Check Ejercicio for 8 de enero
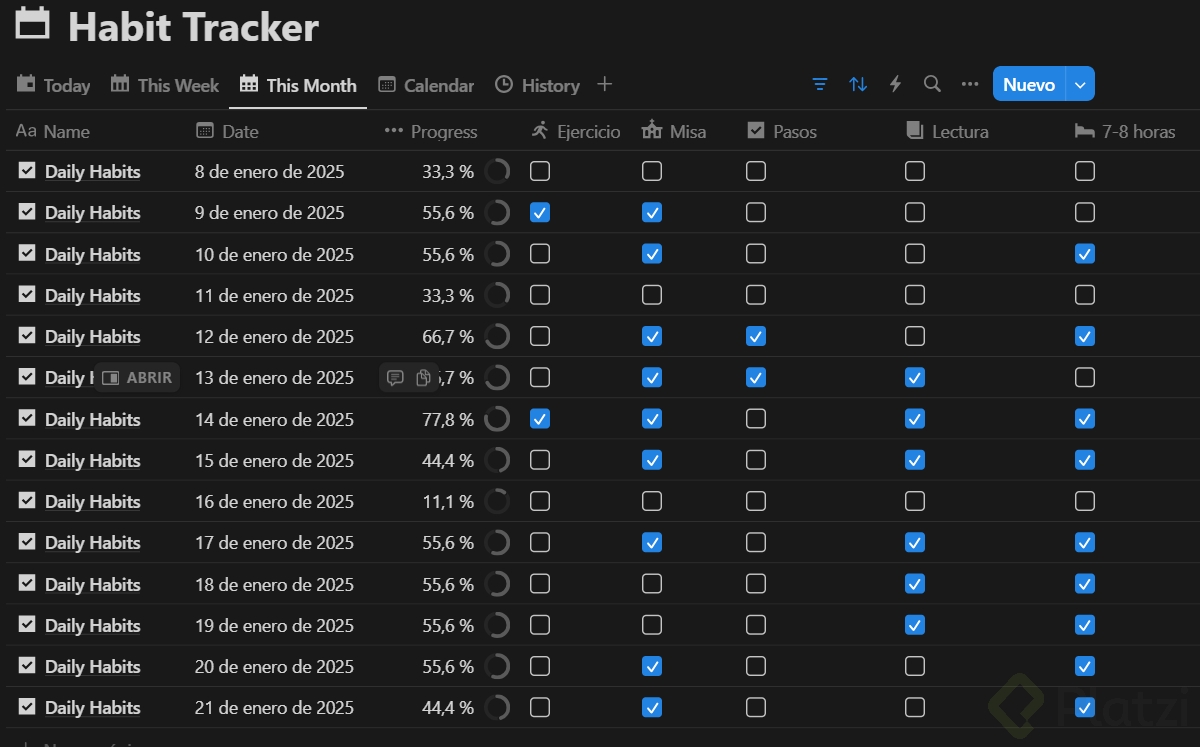Image resolution: width=1200 pixels, height=747 pixels. 540,171
